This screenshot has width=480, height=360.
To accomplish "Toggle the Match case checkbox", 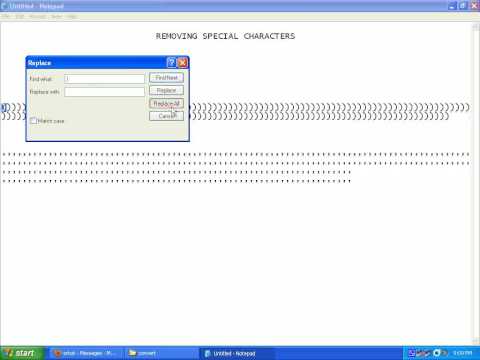I will coord(33,121).
